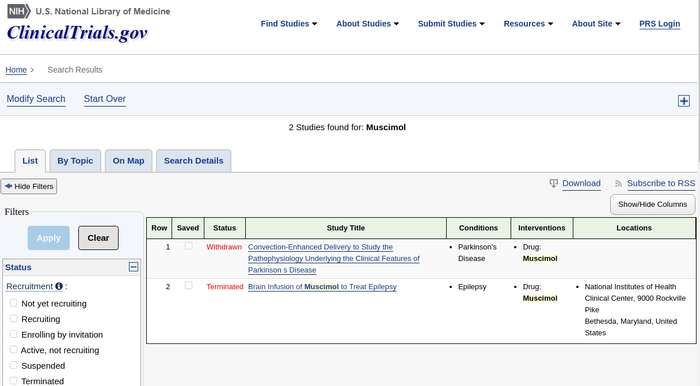Open the About Site menu
700x386 pixels.
596,24
